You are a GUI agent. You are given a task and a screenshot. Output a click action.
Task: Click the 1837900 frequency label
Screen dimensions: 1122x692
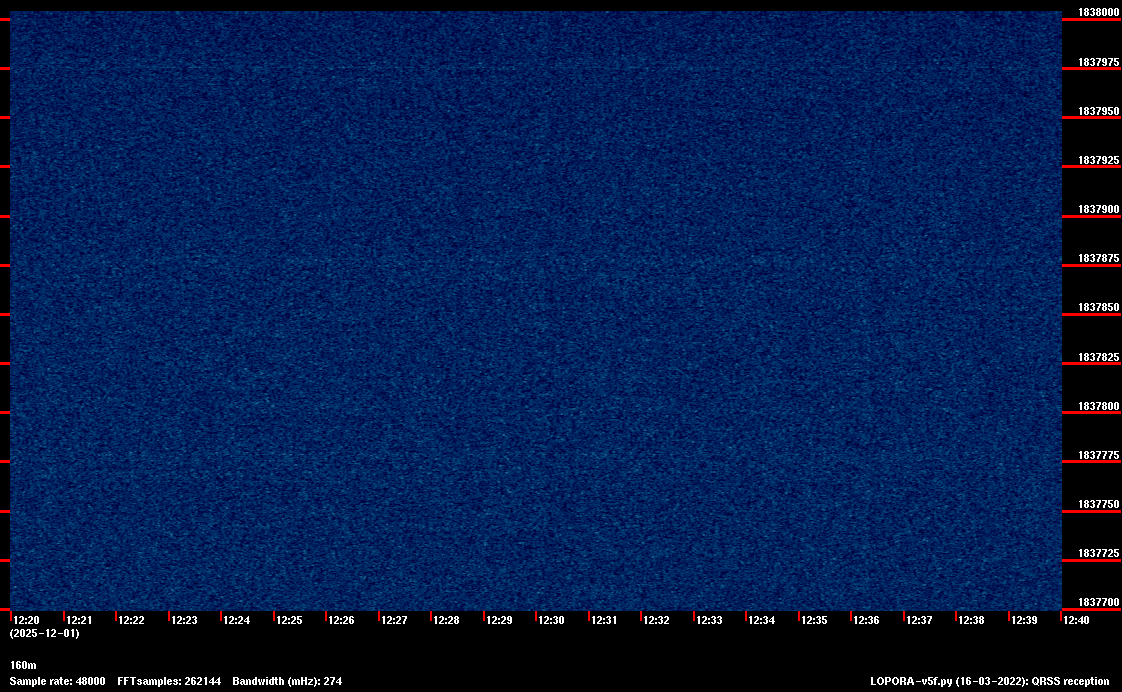click(1098, 210)
